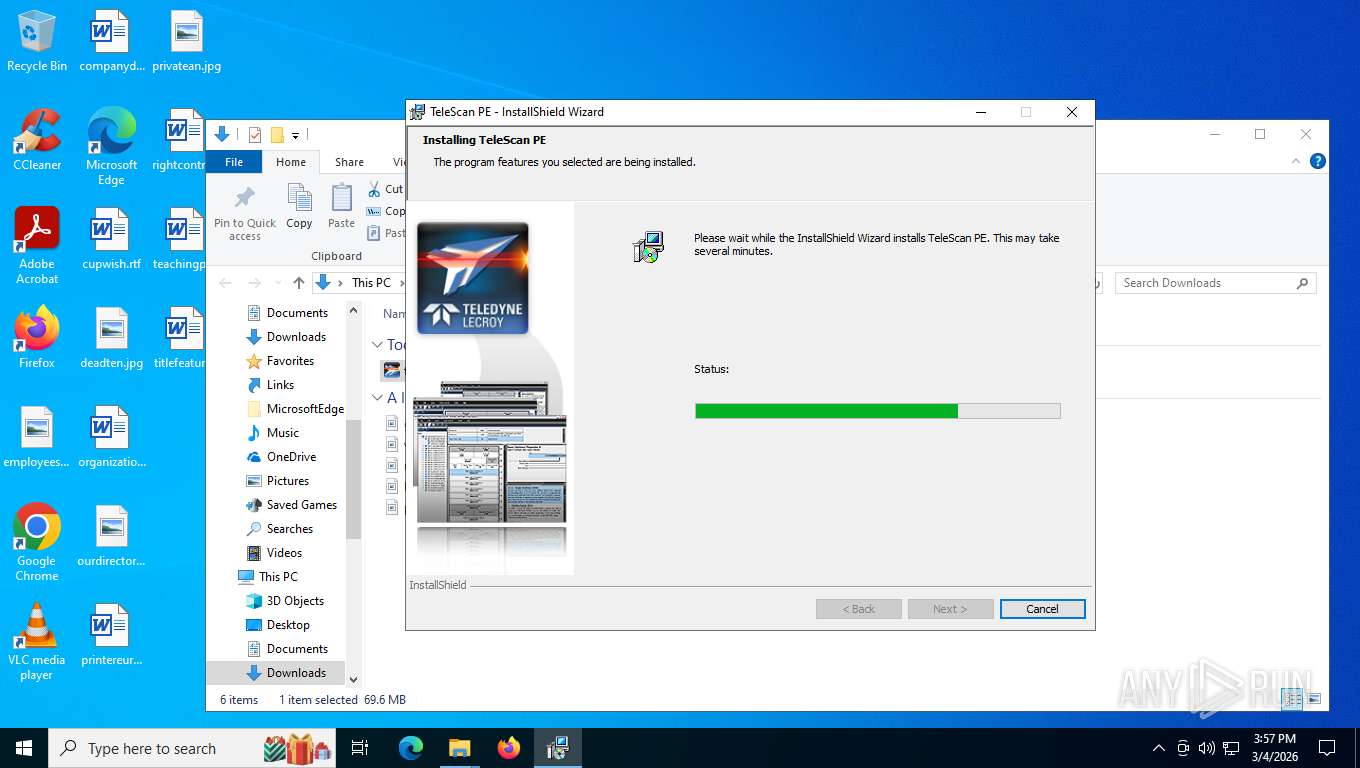The width and height of the screenshot is (1360, 768).
Task: Select Music in navigation pane
Action: click(x=282, y=433)
